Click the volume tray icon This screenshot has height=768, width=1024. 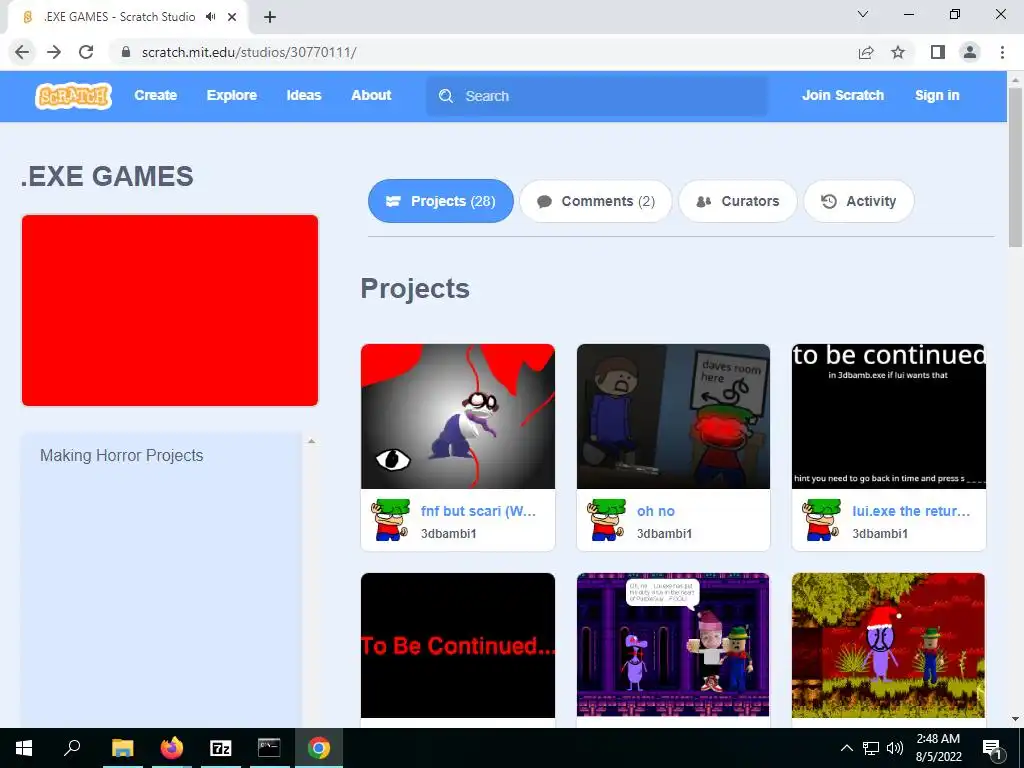click(895, 748)
